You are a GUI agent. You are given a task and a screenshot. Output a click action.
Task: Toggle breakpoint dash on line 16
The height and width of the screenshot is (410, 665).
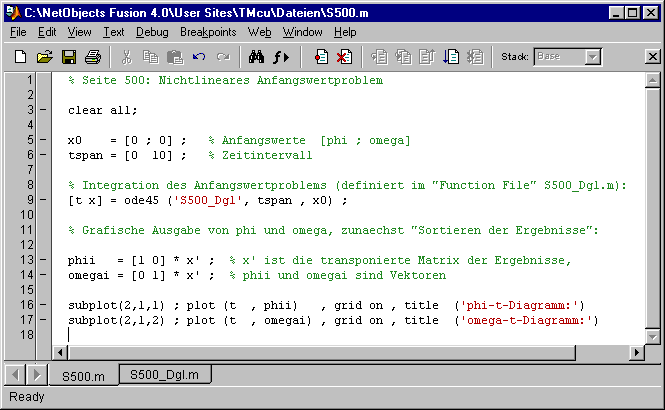coord(43,305)
